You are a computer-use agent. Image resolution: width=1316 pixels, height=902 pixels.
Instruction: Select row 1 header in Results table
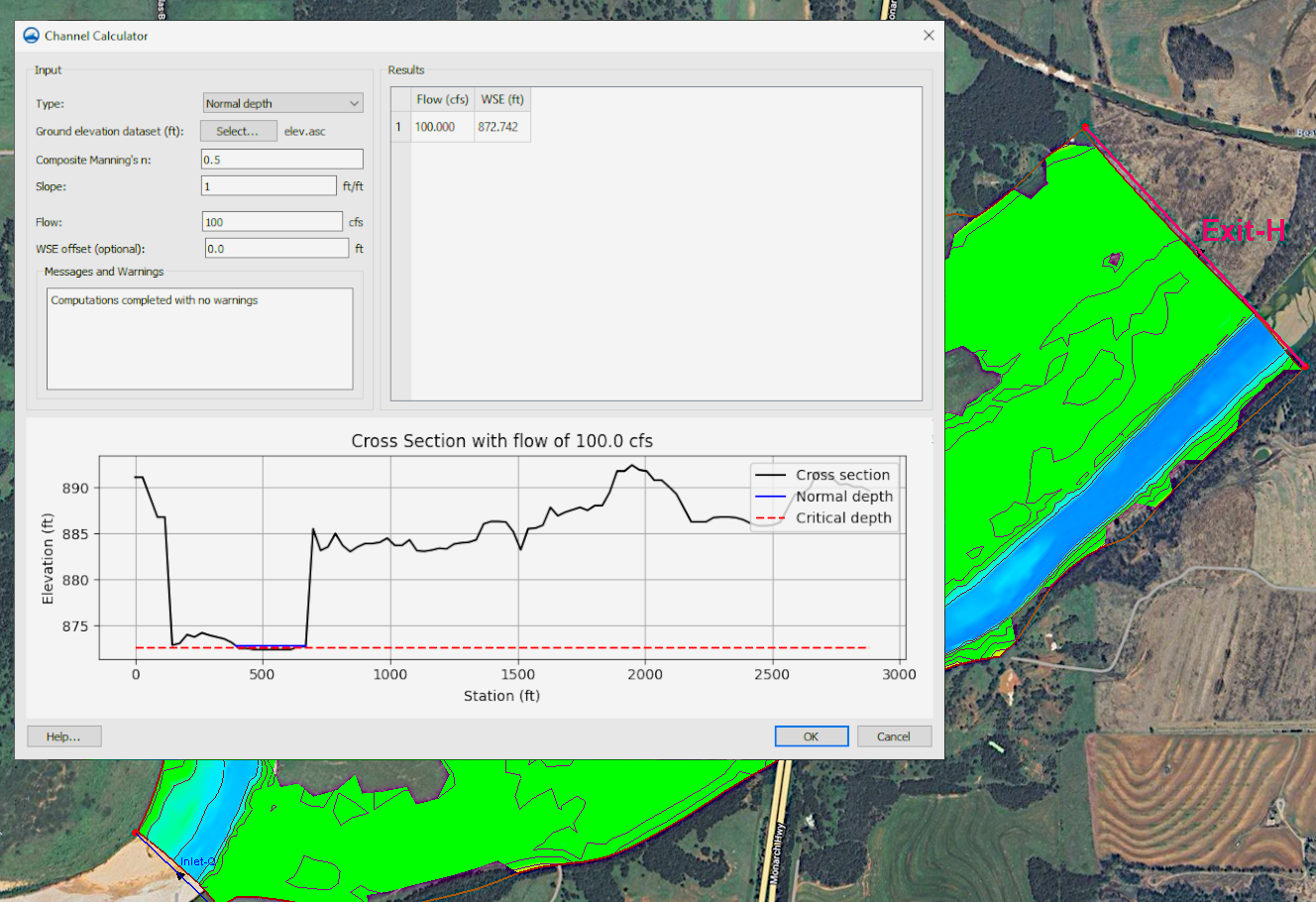(399, 127)
